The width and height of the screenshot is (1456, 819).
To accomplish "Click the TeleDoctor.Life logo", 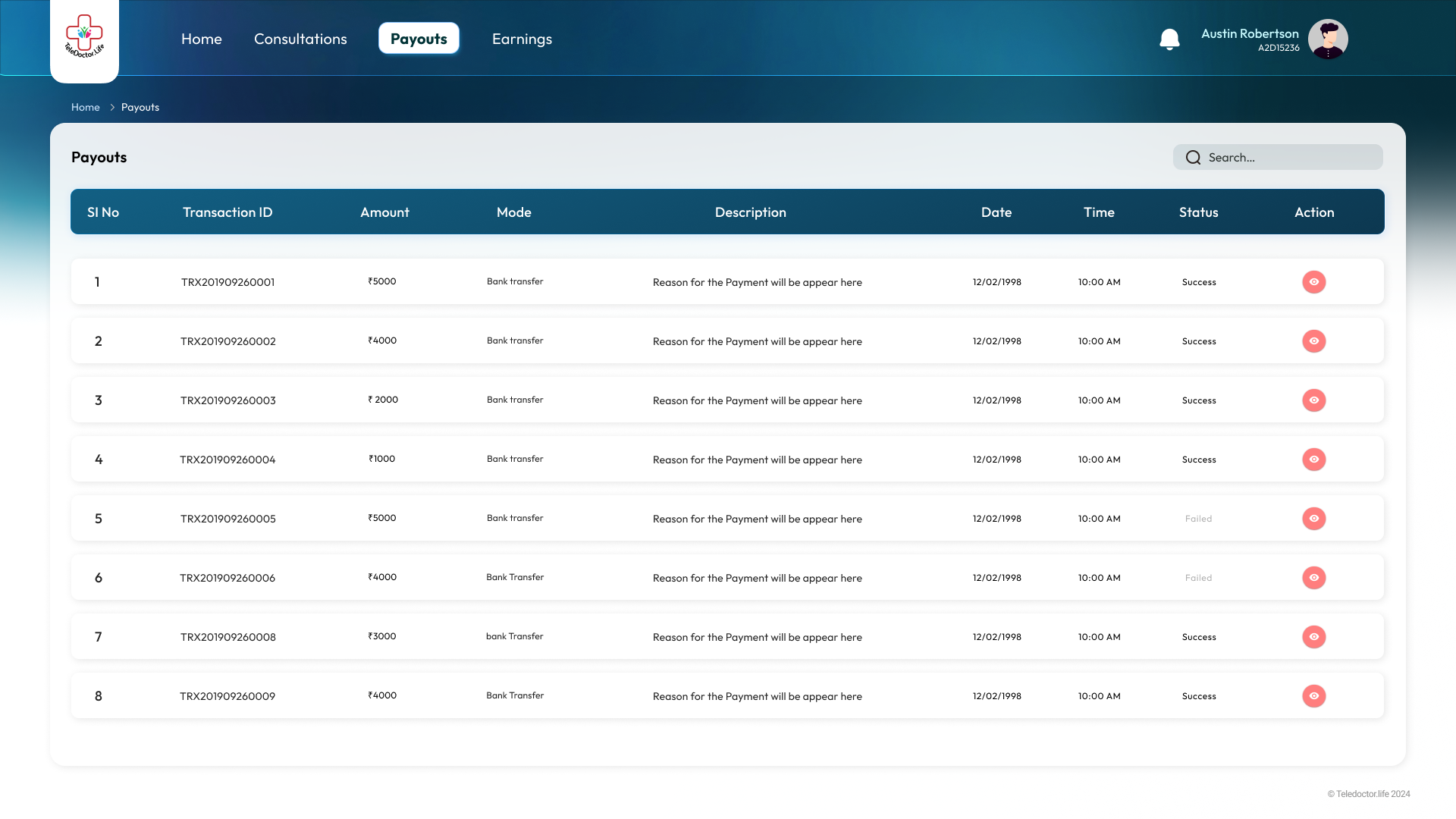I will (84, 36).
